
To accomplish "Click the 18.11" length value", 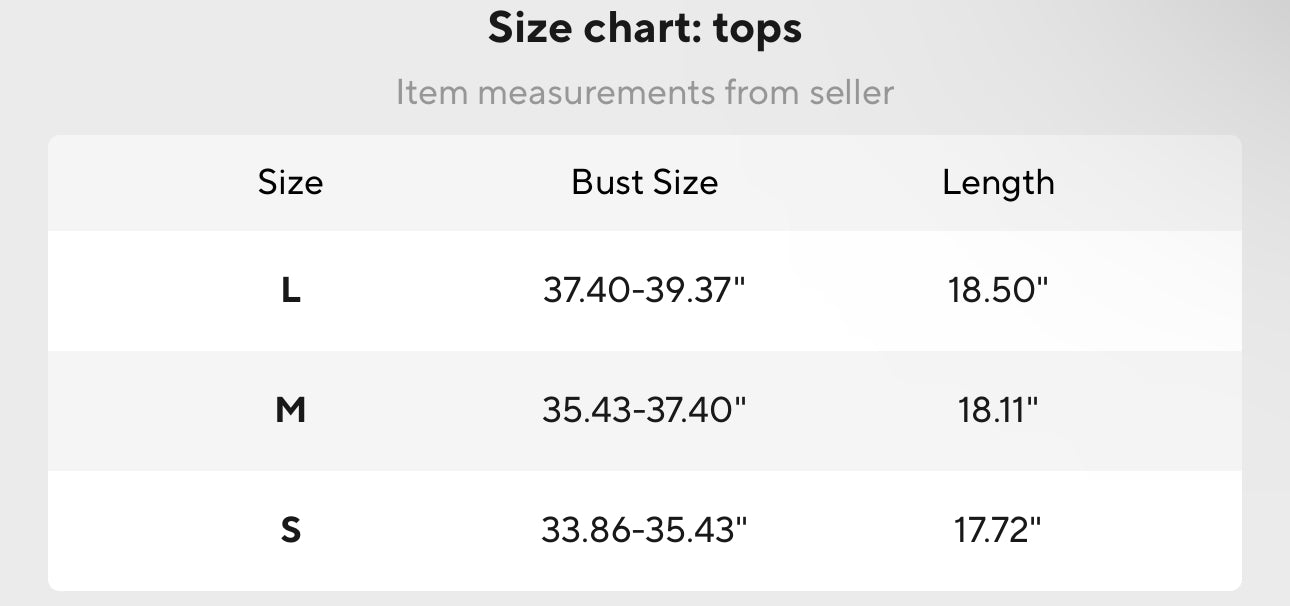I will [998, 410].
